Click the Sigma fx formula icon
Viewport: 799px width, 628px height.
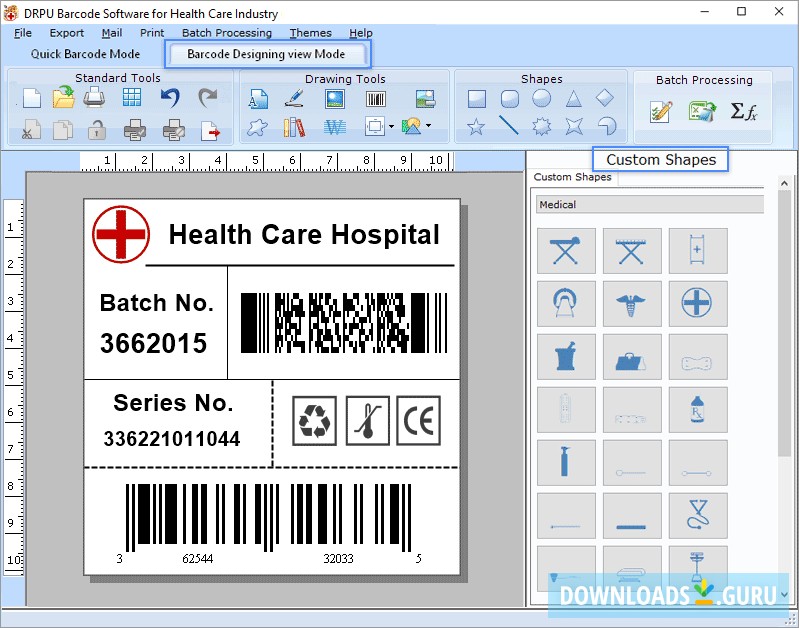(x=743, y=111)
